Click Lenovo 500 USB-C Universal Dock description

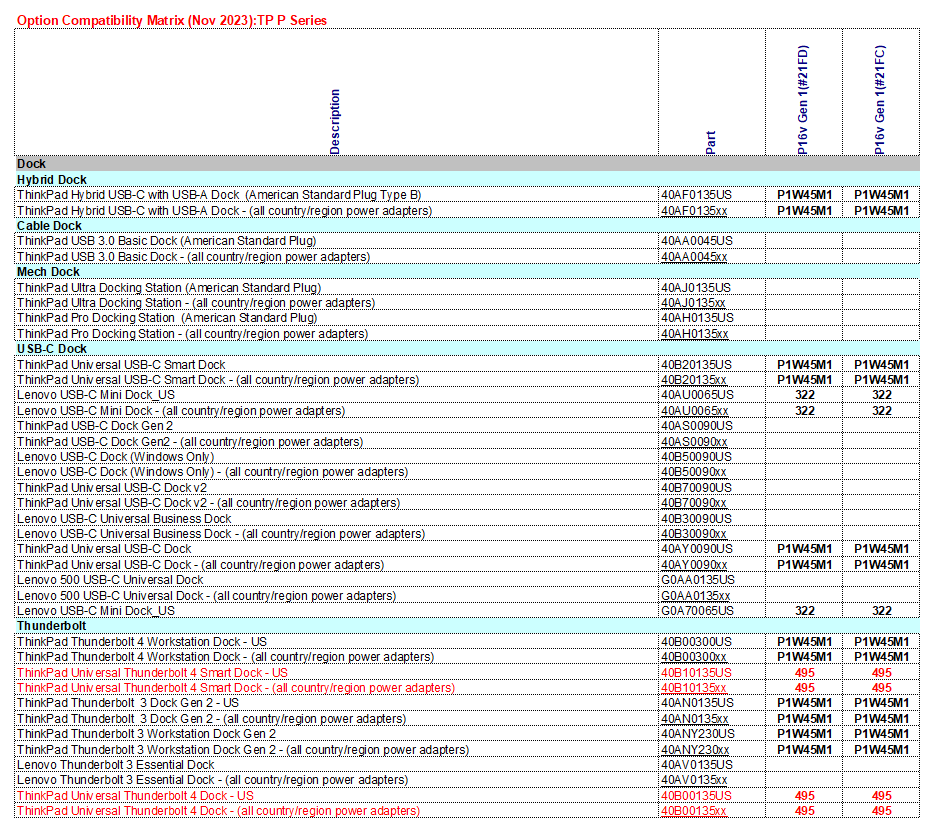click(x=110, y=580)
